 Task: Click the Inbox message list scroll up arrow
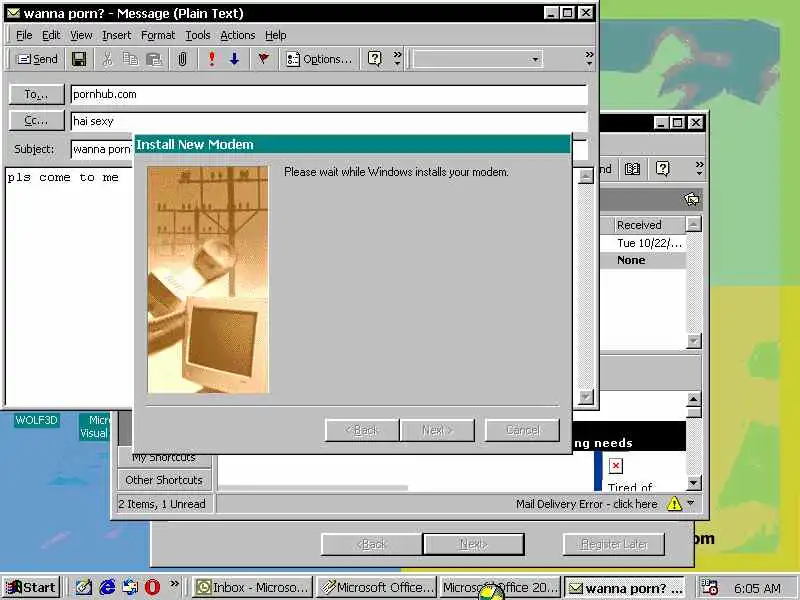point(694,223)
